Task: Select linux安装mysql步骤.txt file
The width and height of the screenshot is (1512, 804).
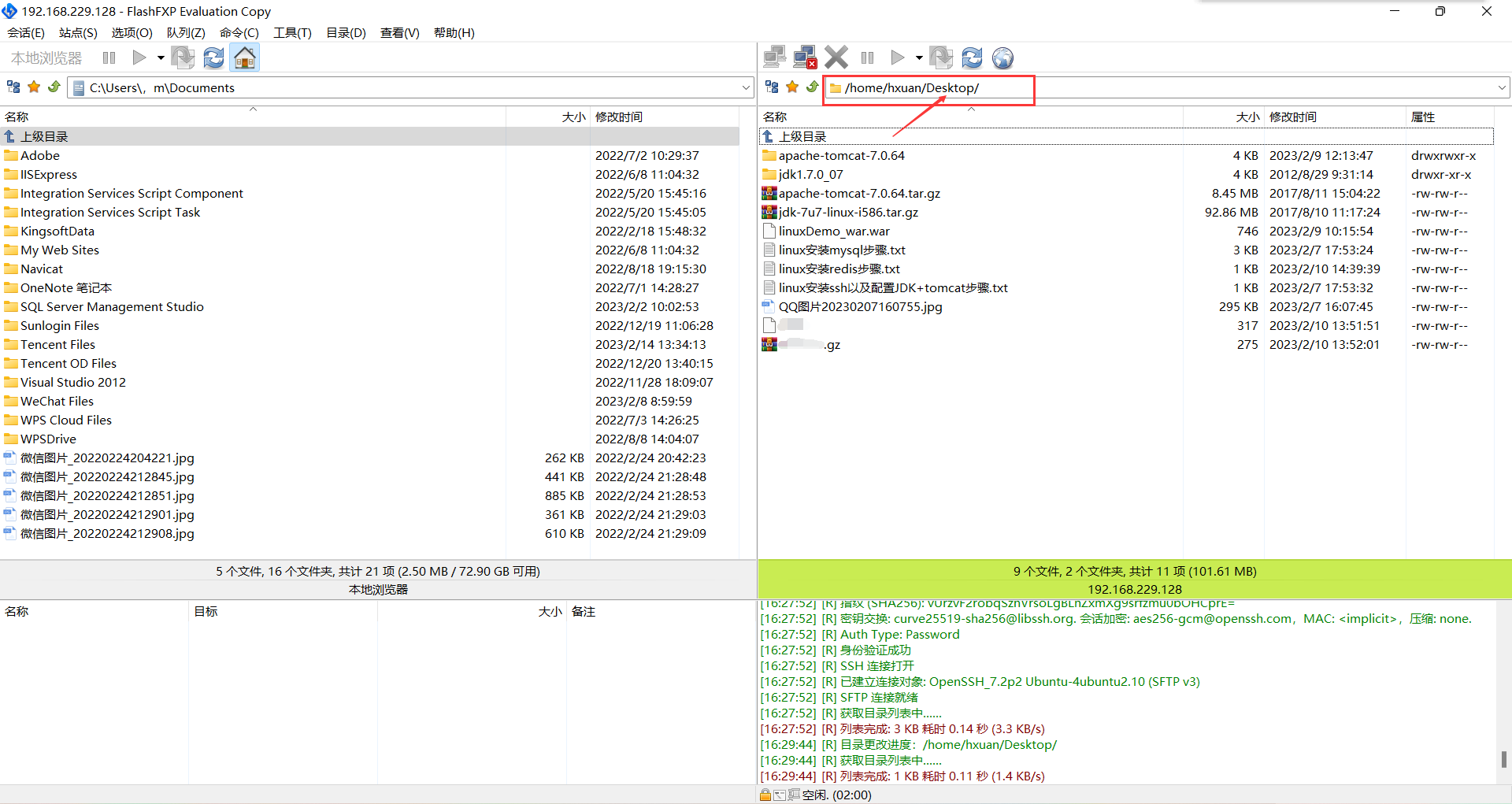Action: (x=842, y=250)
